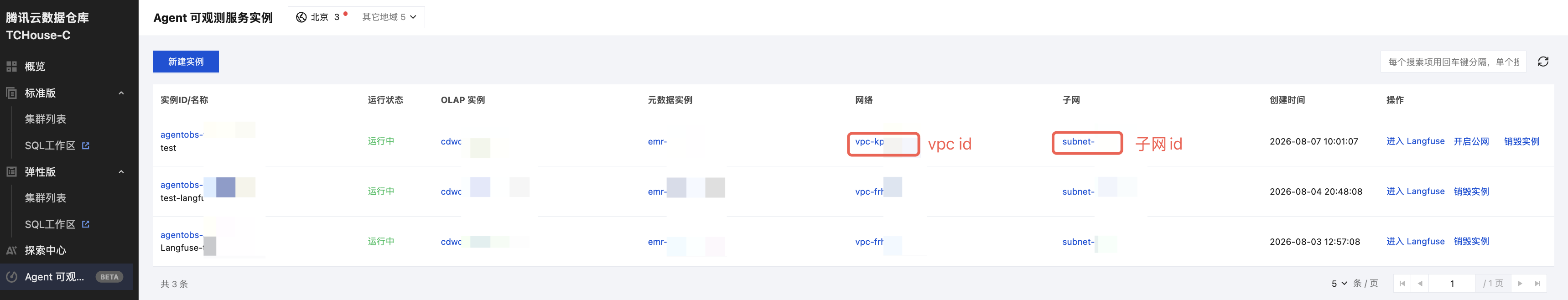Open the rows per page dropdown

[1339, 284]
